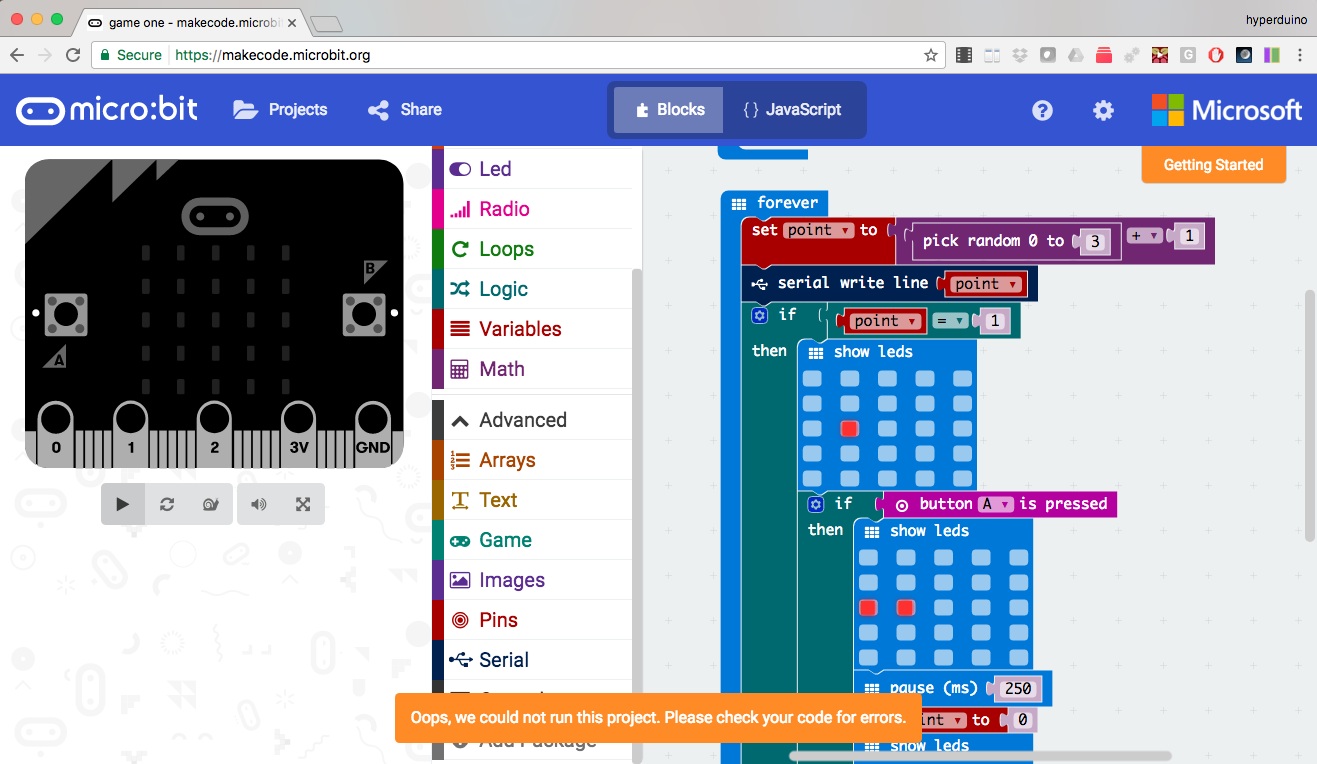Open the Projects folder
1317x764 pixels.
281,110
